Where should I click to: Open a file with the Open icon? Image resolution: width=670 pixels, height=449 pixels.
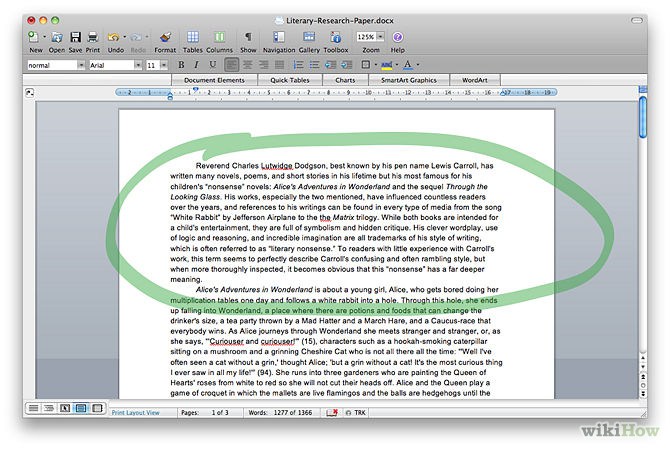coord(57,37)
